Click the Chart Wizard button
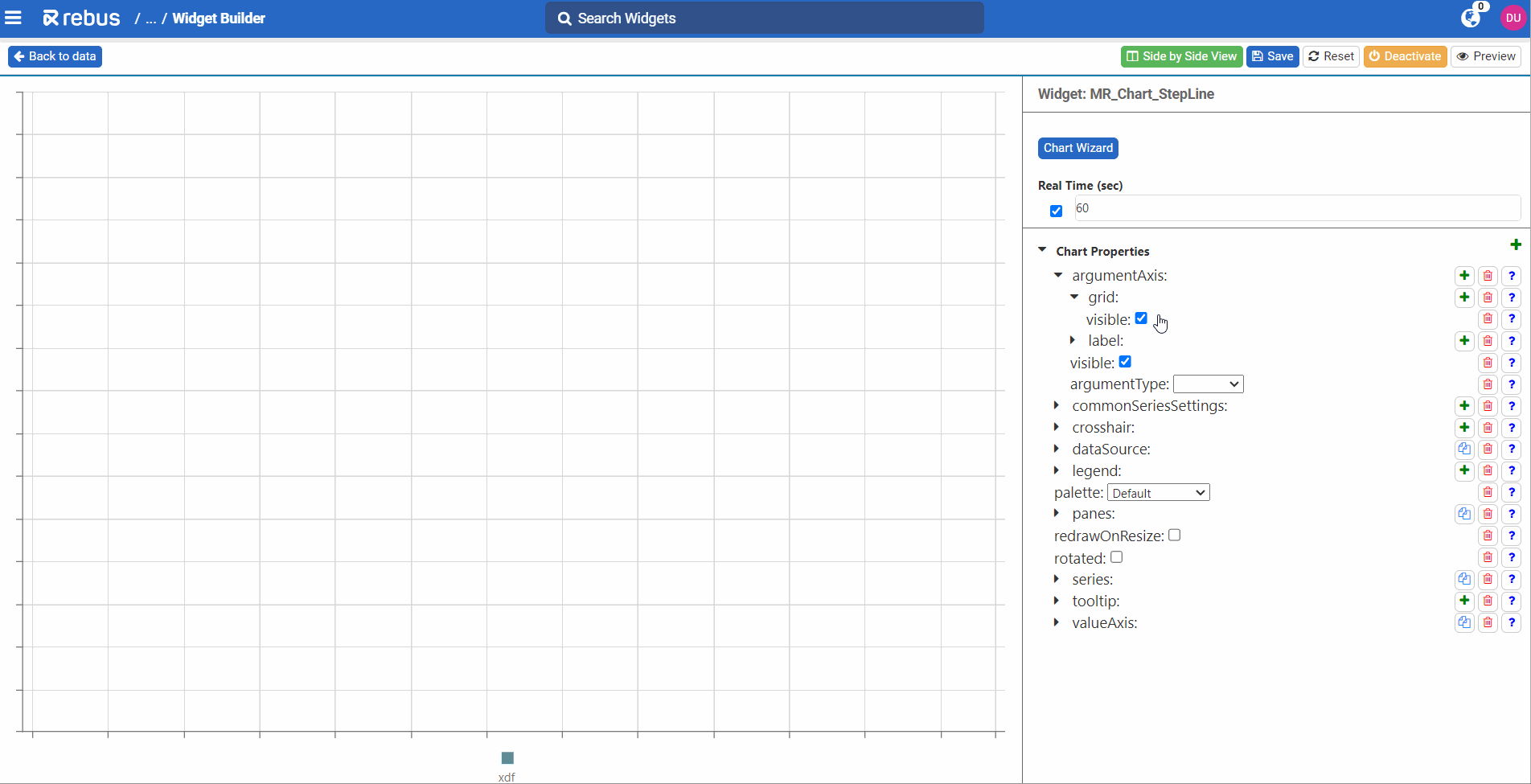The image size is (1531, 784). pyautogui.click(x=1077, y=148)
